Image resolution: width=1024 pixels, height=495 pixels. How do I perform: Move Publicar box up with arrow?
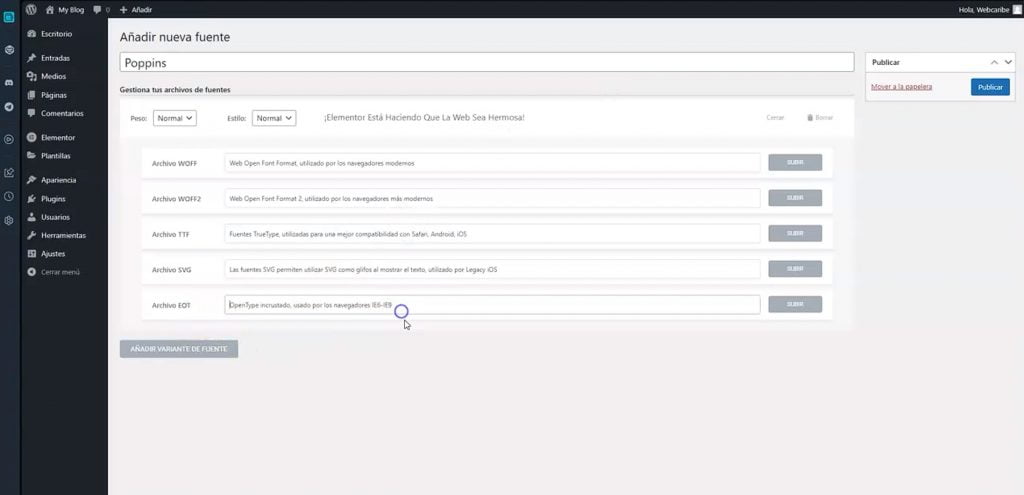click(x=994, y=62)
